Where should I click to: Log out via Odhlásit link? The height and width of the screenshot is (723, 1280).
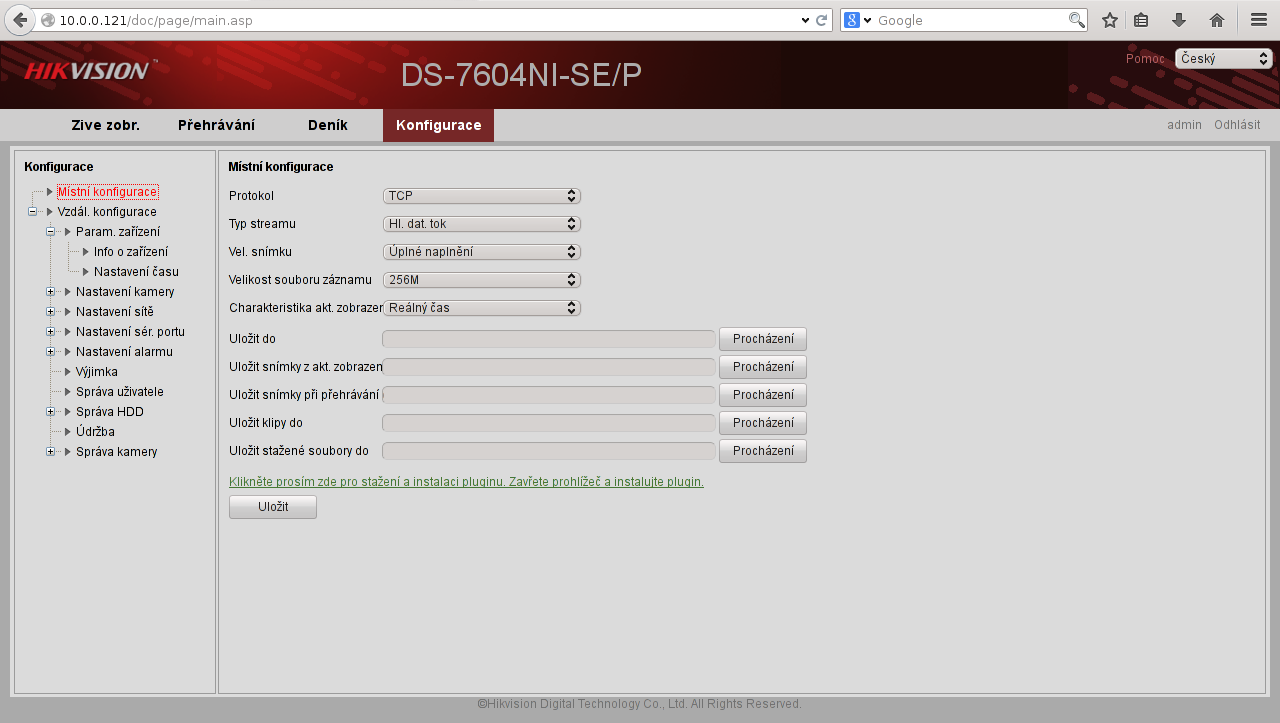(x=1237, y=125)
